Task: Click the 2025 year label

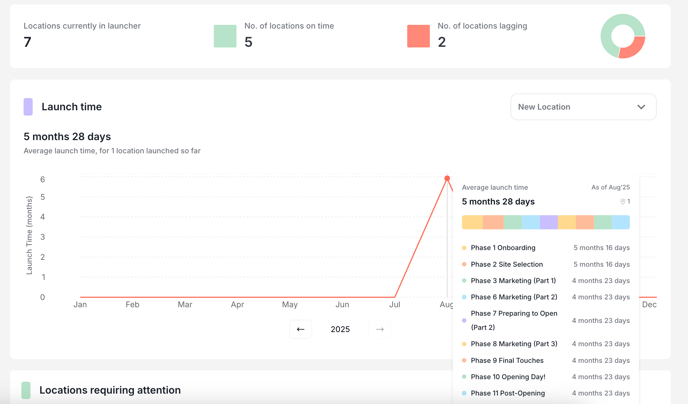Action: [340, 329]
